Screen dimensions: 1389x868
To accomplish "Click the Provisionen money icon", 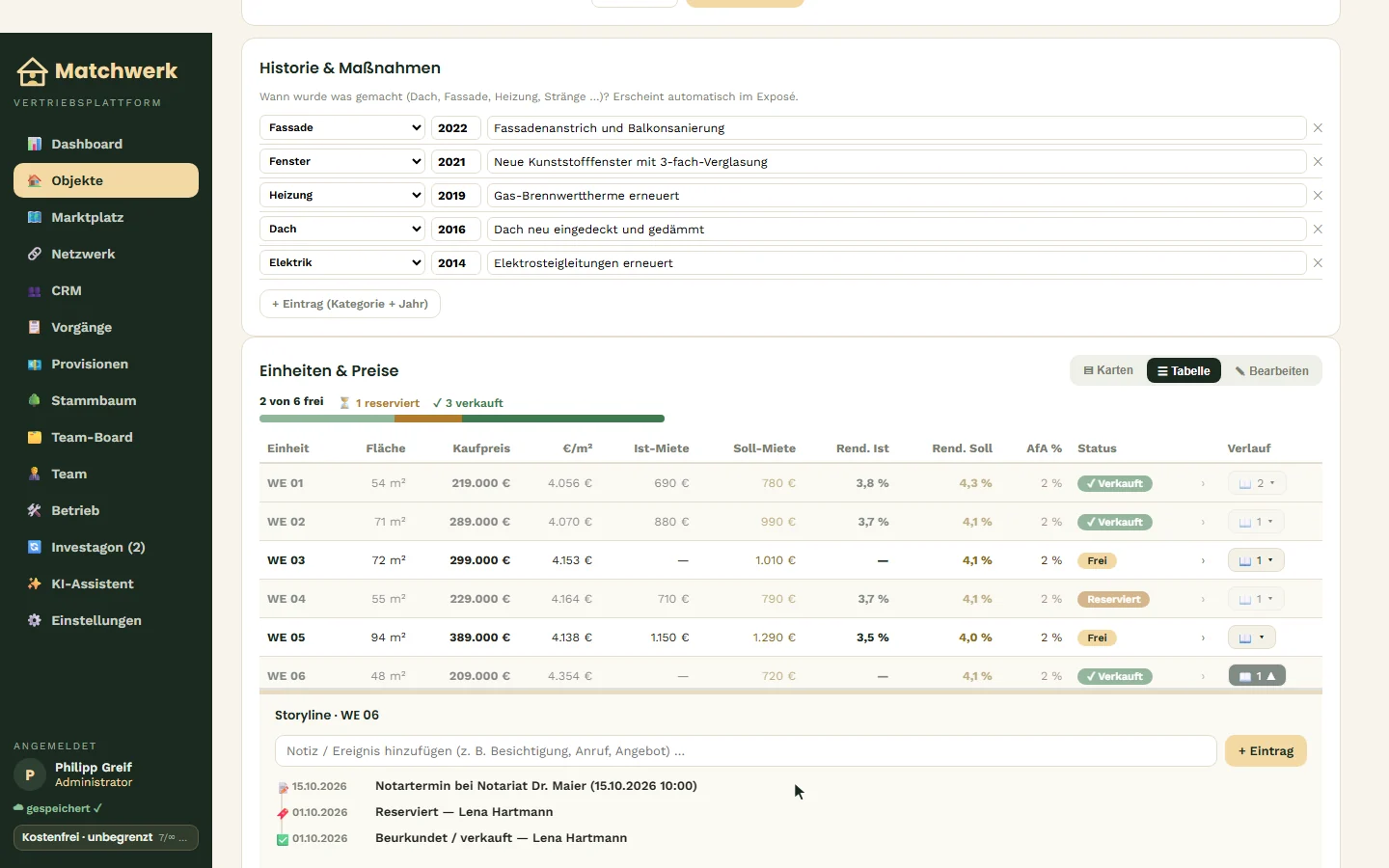I will pyautogui.click(x=35, y=364).
